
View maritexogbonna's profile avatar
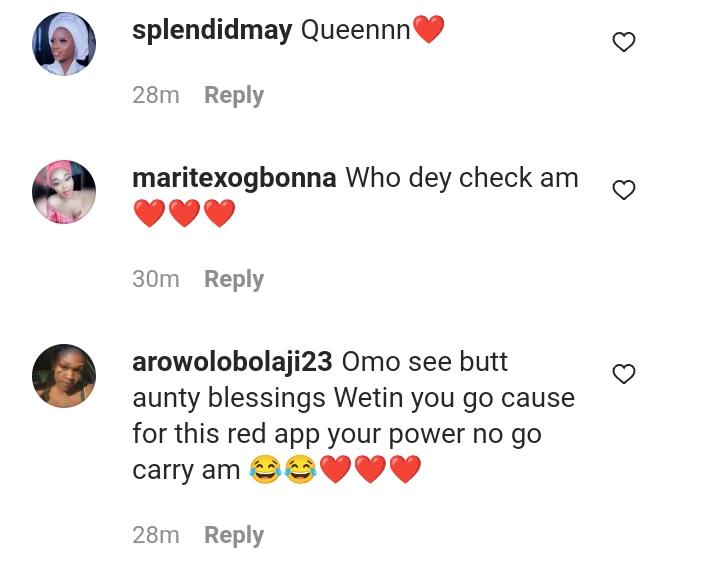[x=64, y=192]
